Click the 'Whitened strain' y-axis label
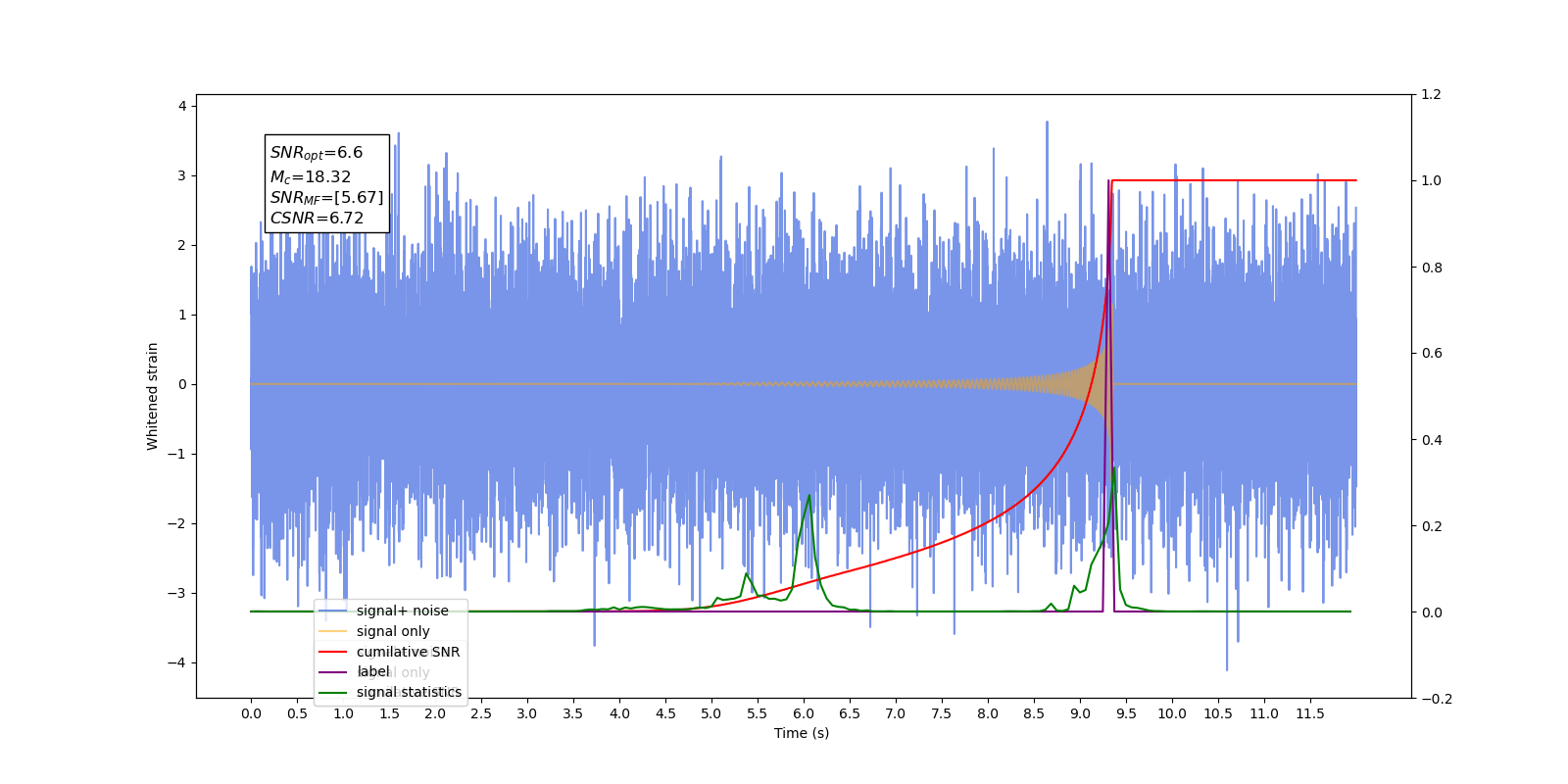1568x784 pixels. [x=152, y=396]
